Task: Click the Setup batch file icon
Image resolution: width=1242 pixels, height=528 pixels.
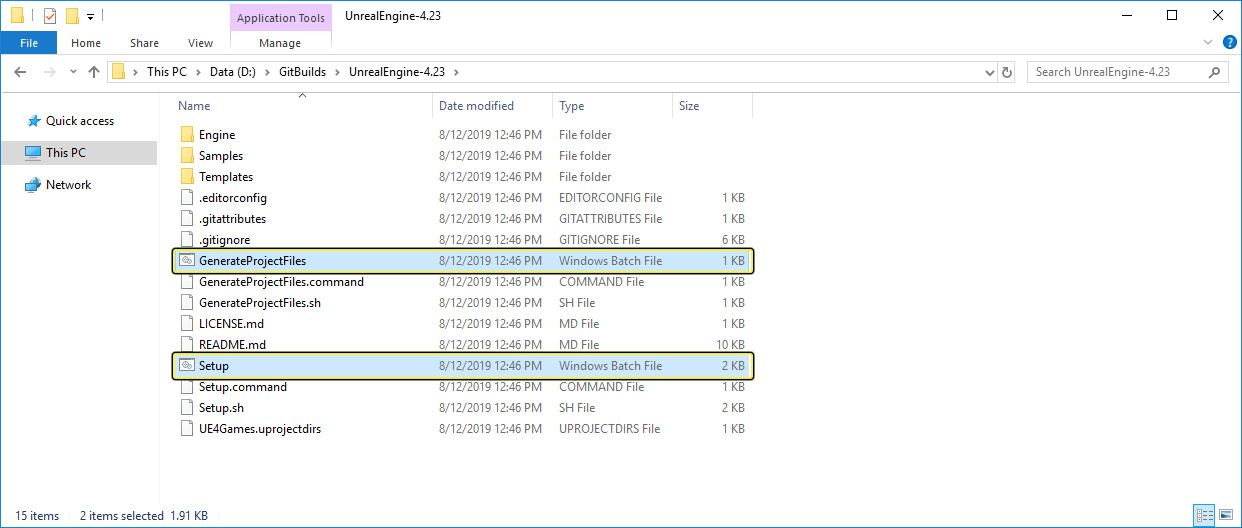Action: tap(186, 366)
